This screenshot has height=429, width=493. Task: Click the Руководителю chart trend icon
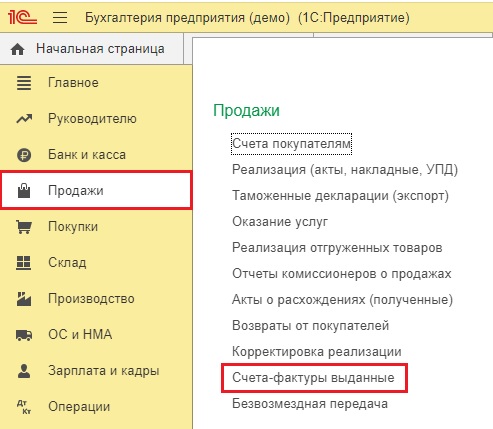24,119
